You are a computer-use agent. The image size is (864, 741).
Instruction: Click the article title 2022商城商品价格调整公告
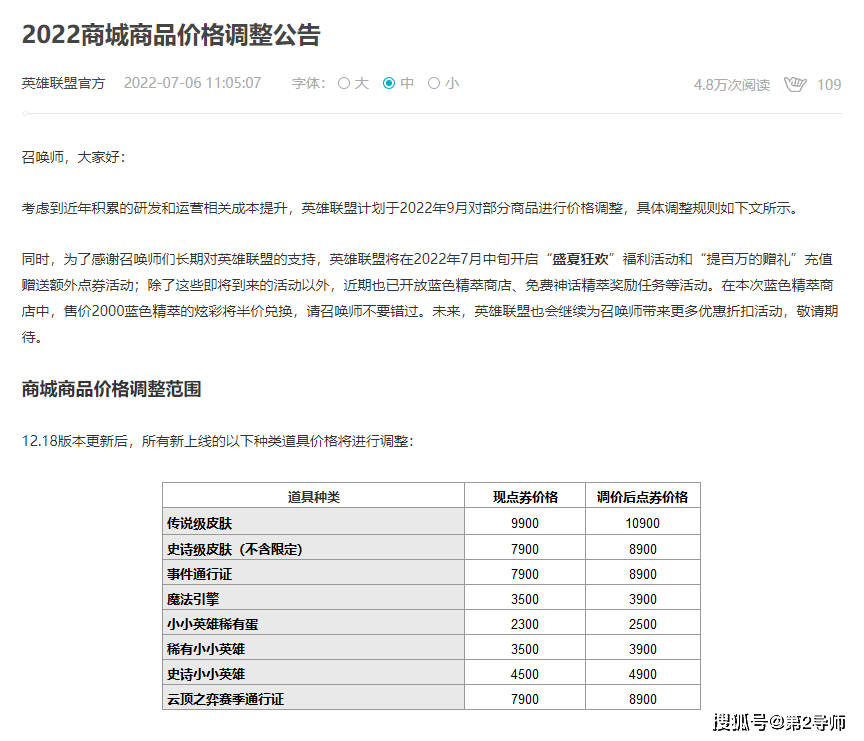point(171,35)
